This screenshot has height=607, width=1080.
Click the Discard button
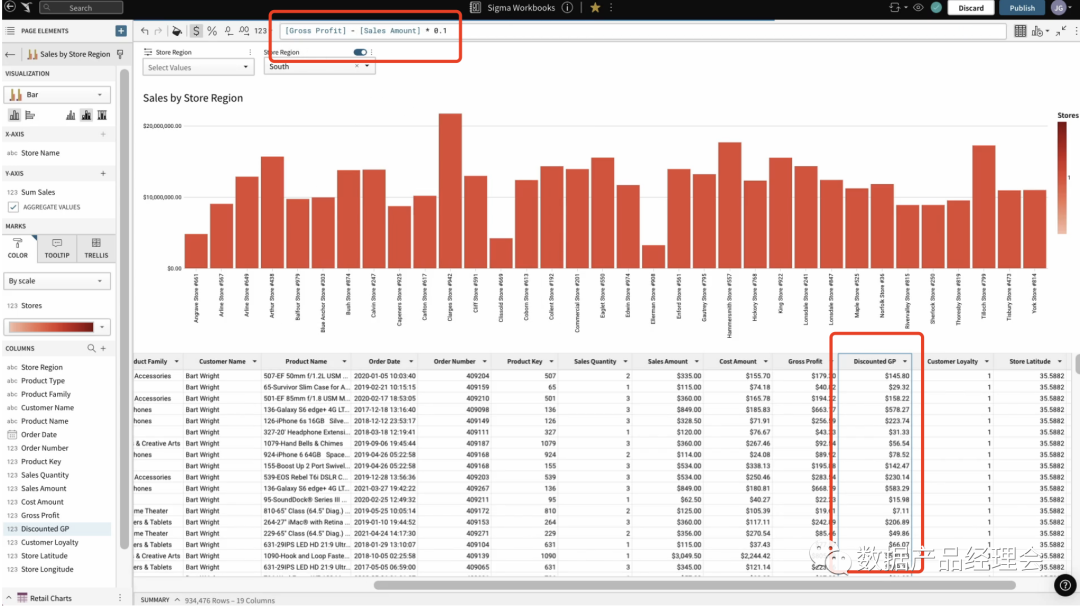pos(971,8)
